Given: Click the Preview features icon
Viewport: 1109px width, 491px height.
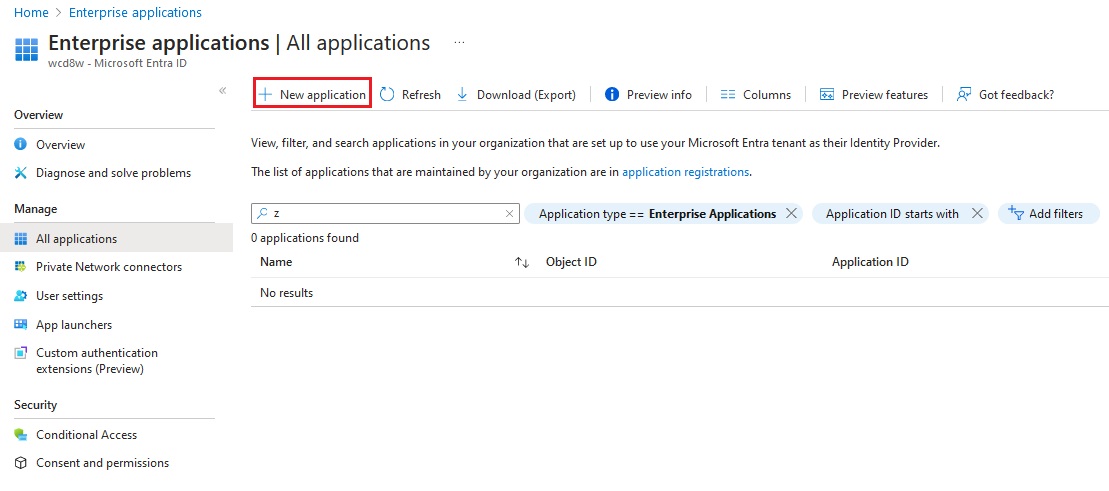Looking at the screenshot, I should point(827,94).
